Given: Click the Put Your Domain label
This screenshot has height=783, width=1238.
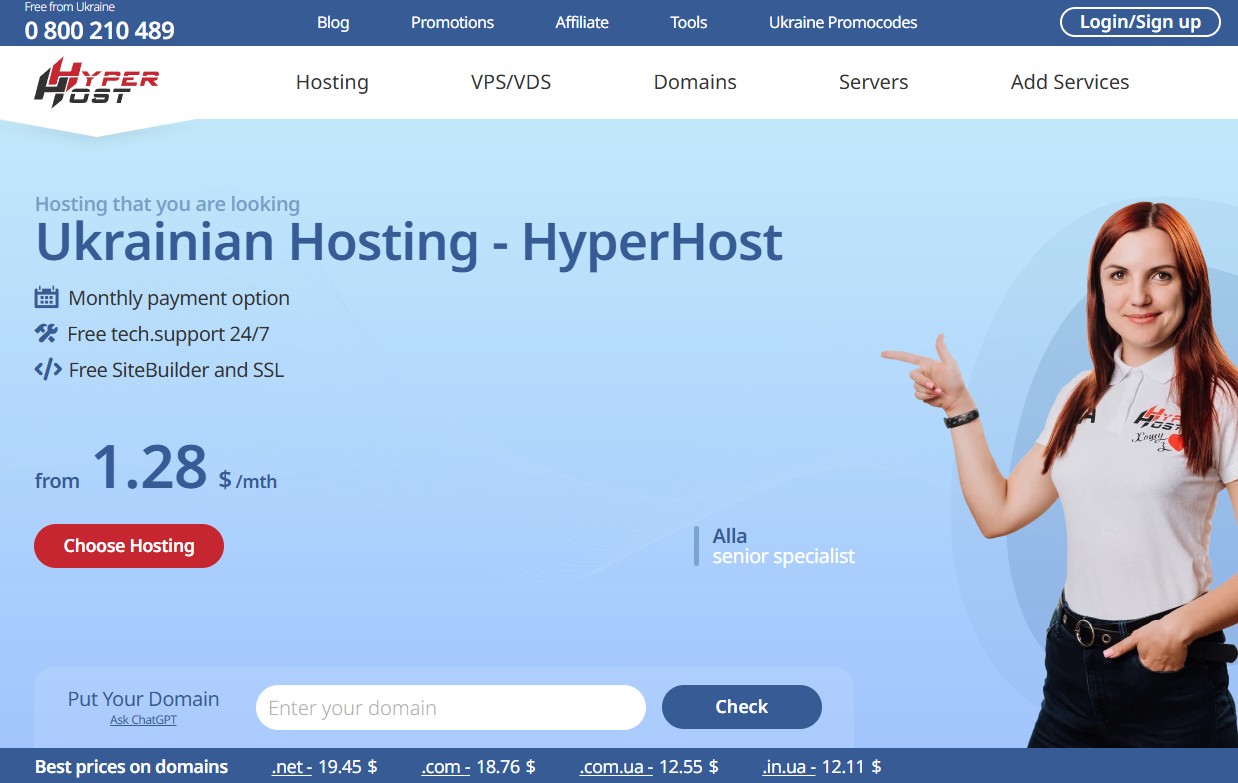Looking at the screenshot, I should (143, 699).
